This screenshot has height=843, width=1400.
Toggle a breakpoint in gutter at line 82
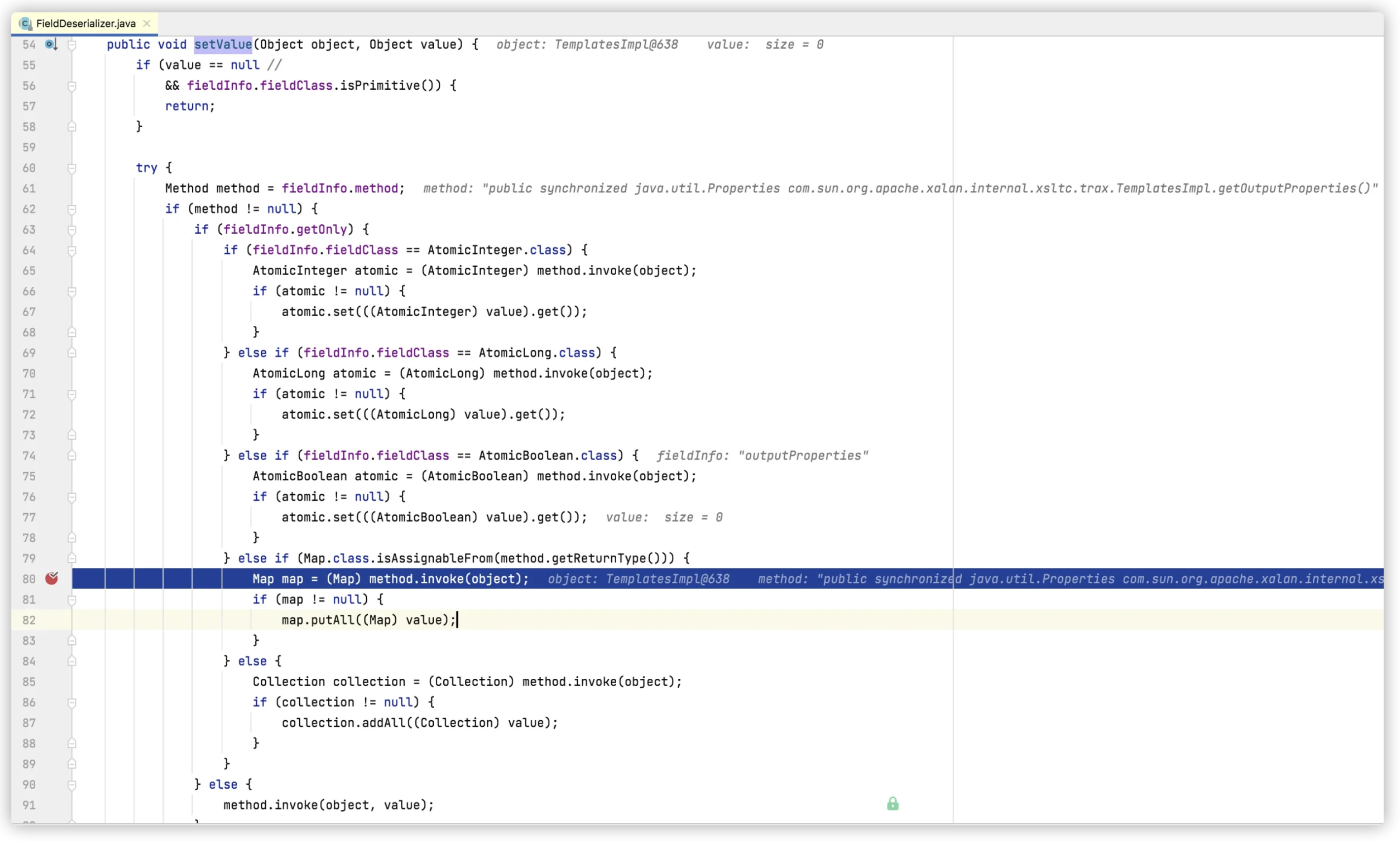tap(52, 620)
